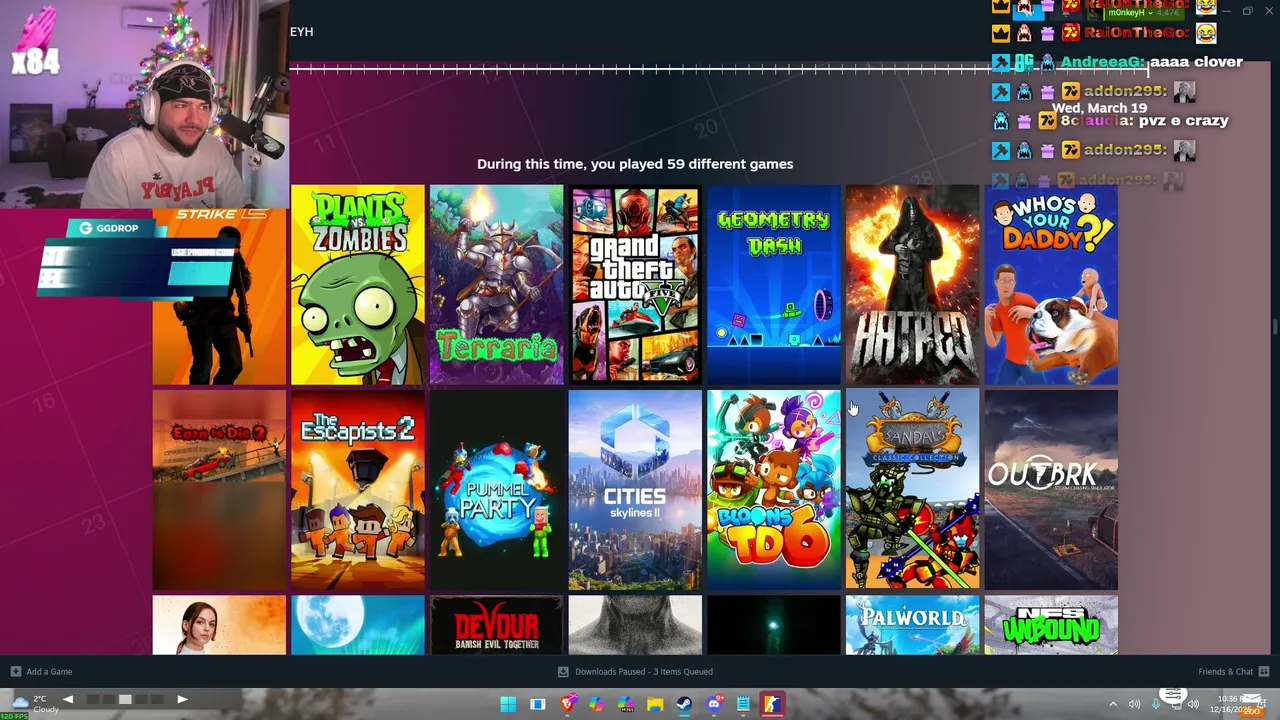Click the Friends & Chat grid icon
1280x720 pixels.
1264,672
